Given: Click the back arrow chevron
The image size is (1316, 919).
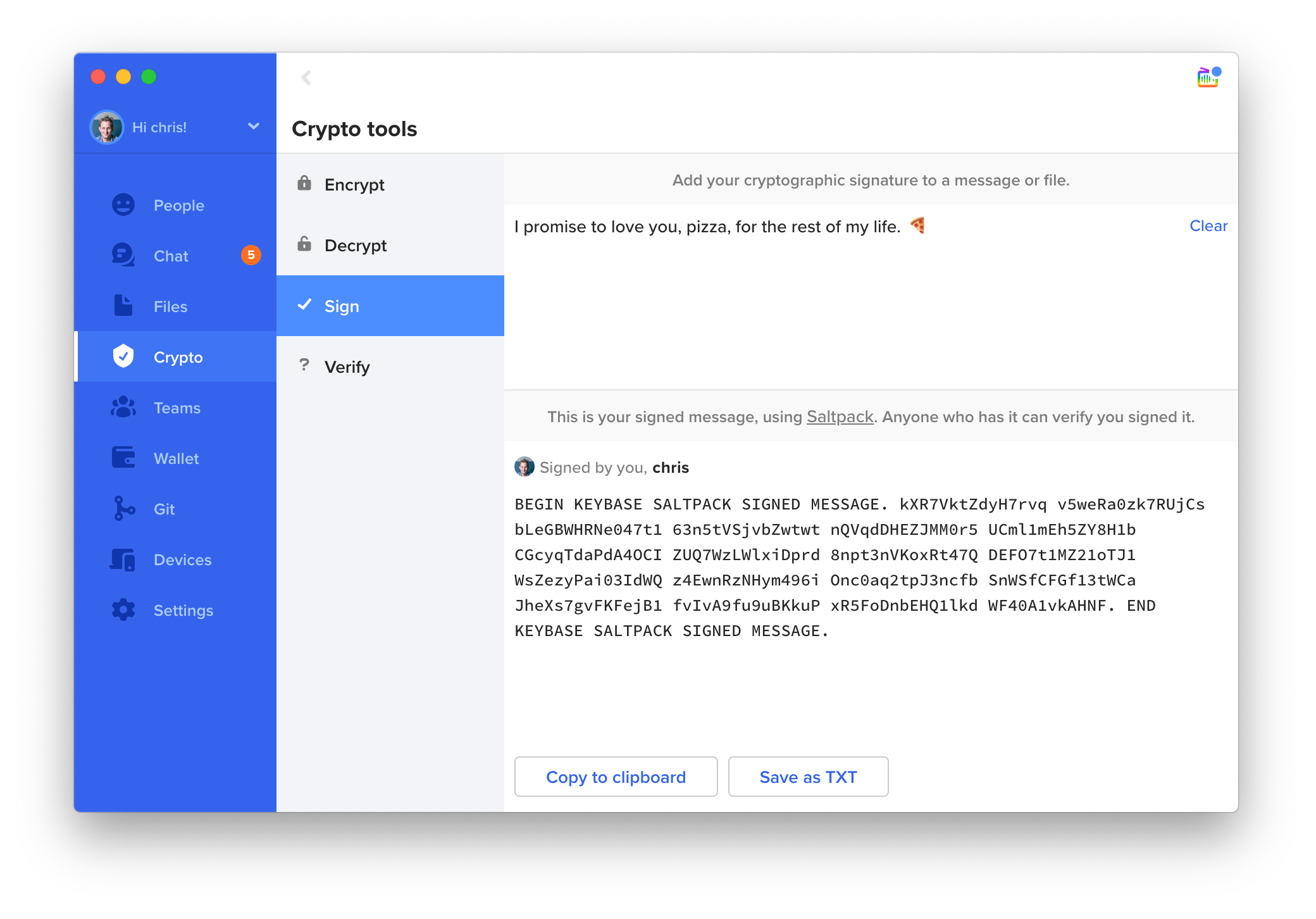Looking at the screenshot, I should coord(306,78).
